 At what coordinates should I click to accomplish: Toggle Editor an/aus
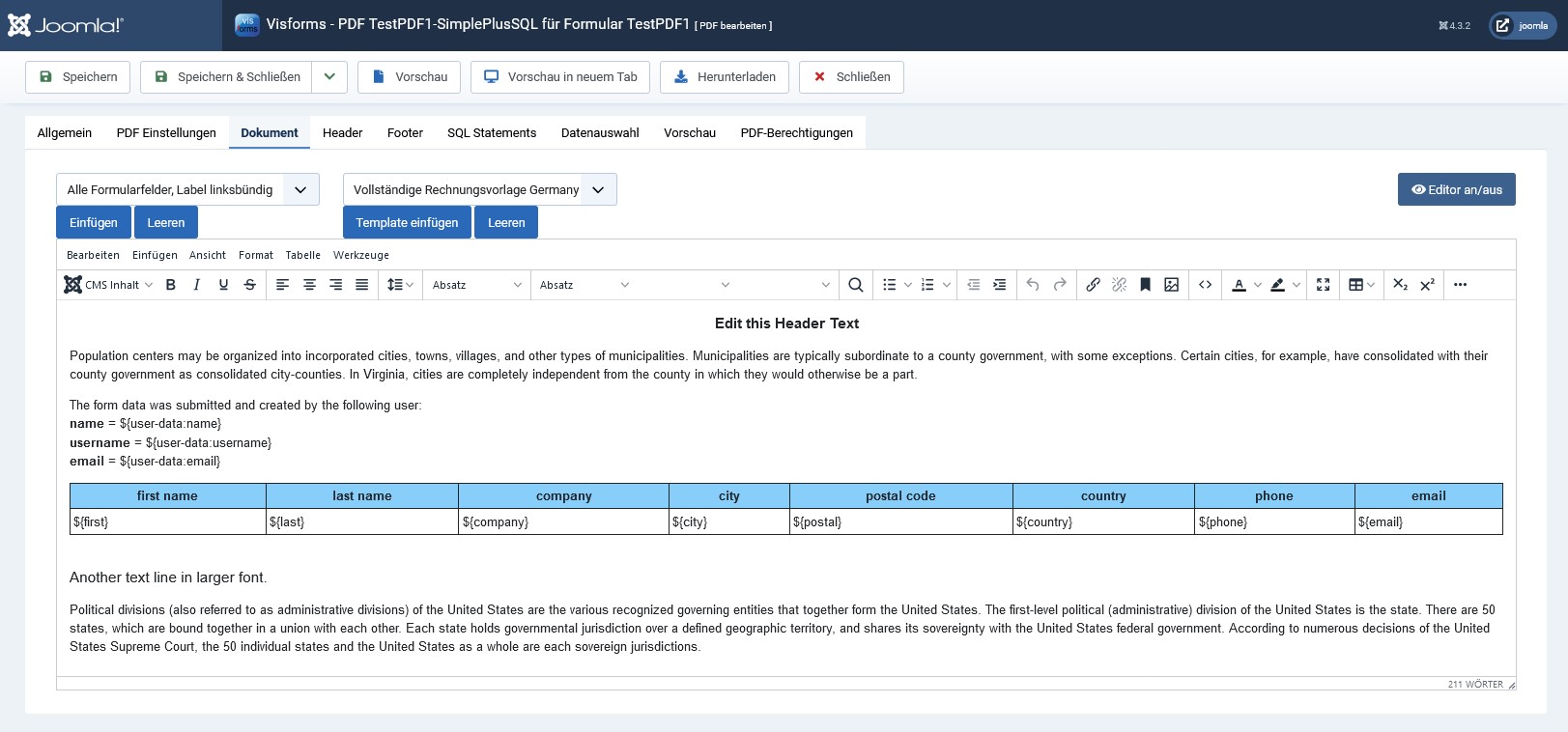[x=1457, y=189]
